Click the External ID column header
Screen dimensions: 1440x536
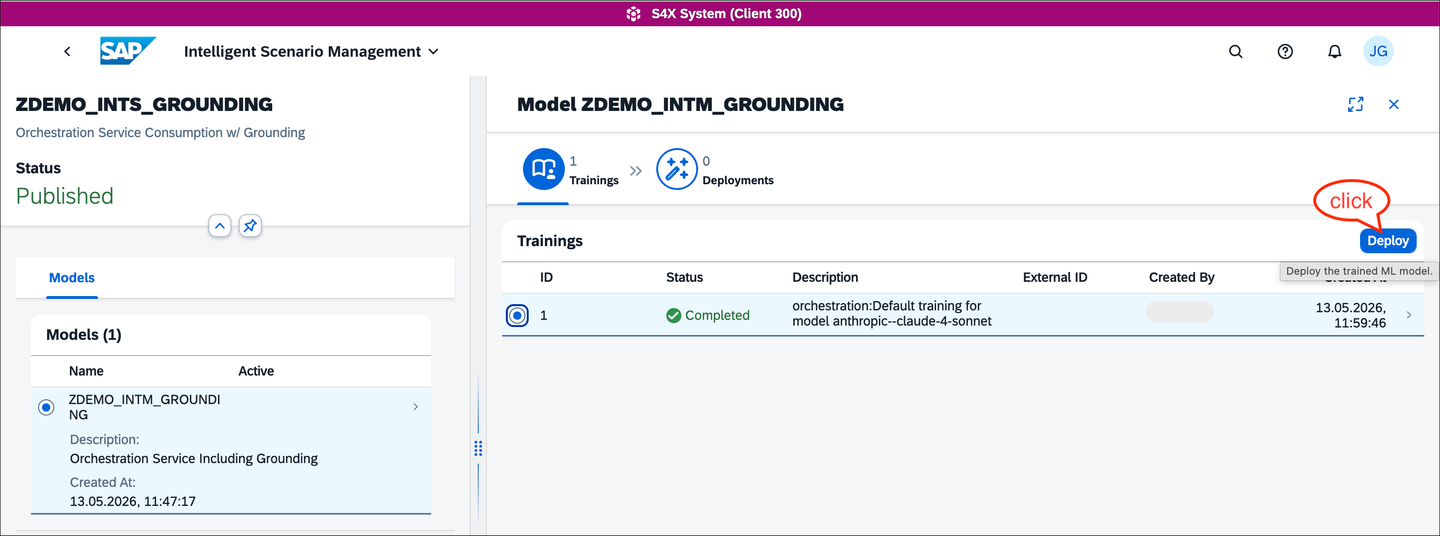[1055, 277]
